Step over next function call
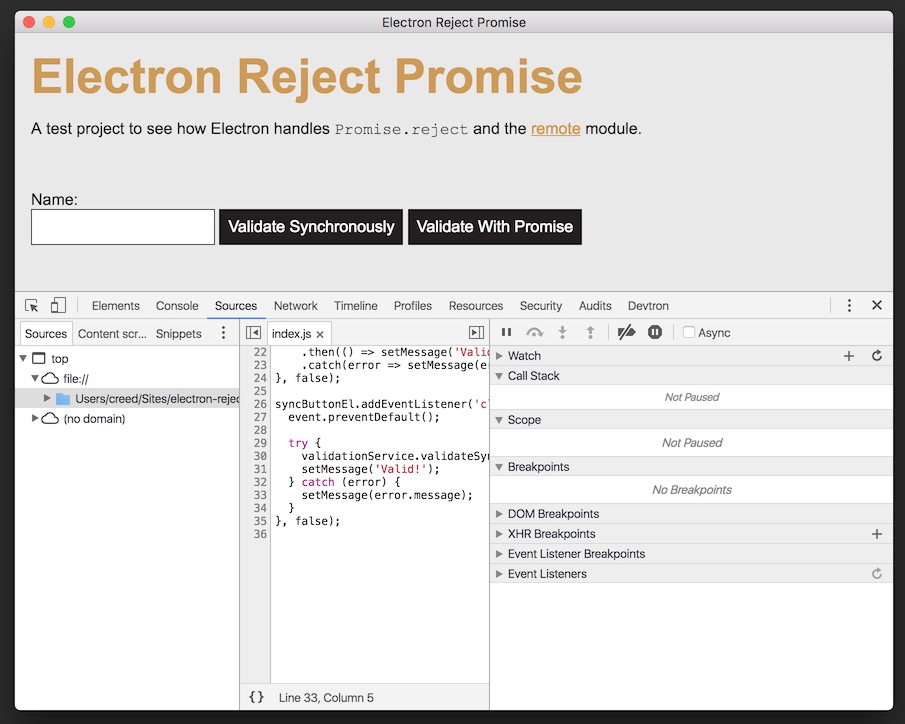The height and width of the screenshot is (724, 905). [534, 333]
